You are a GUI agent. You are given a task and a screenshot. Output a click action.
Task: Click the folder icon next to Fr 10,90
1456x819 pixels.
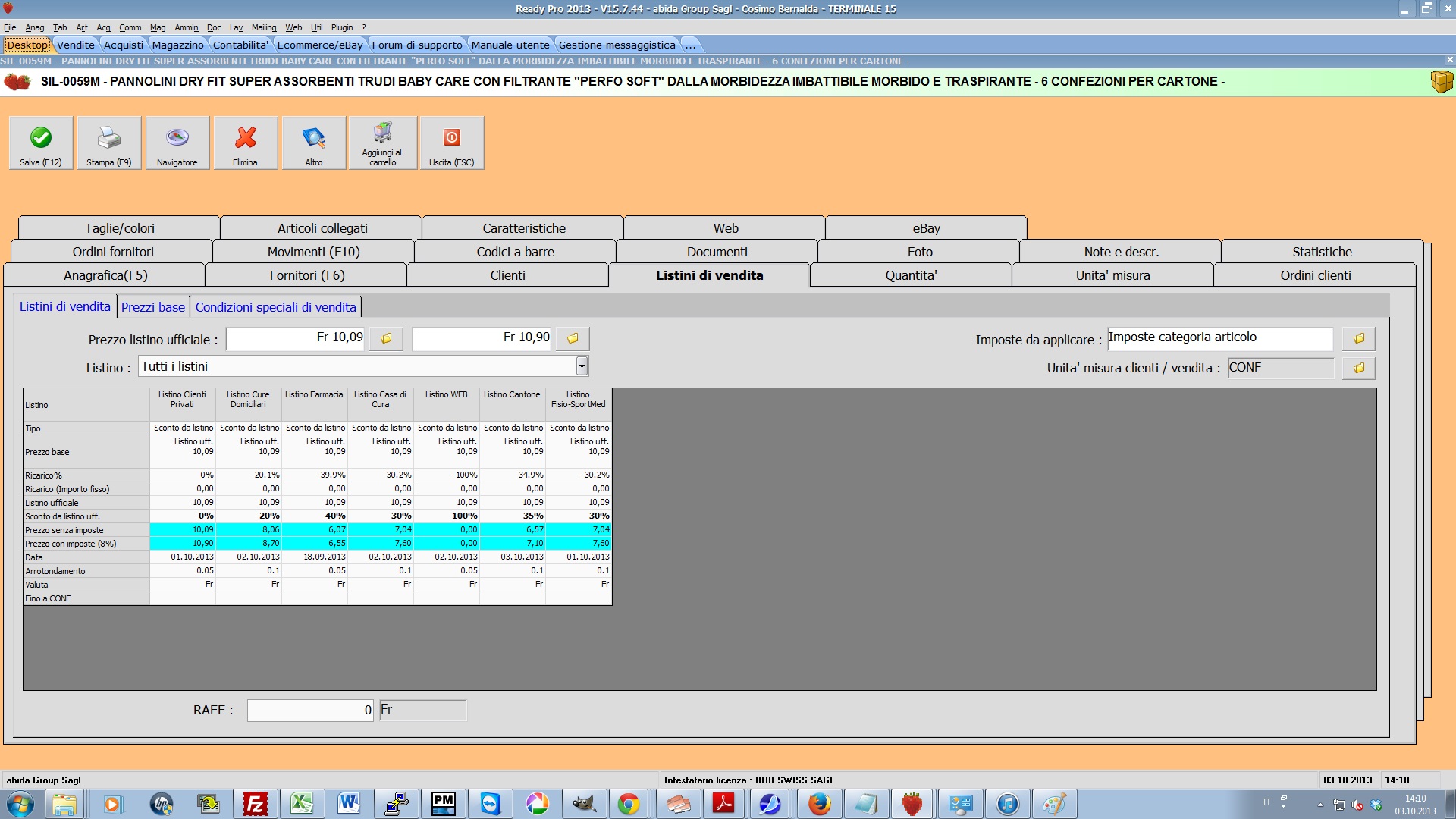coord(573,338)
